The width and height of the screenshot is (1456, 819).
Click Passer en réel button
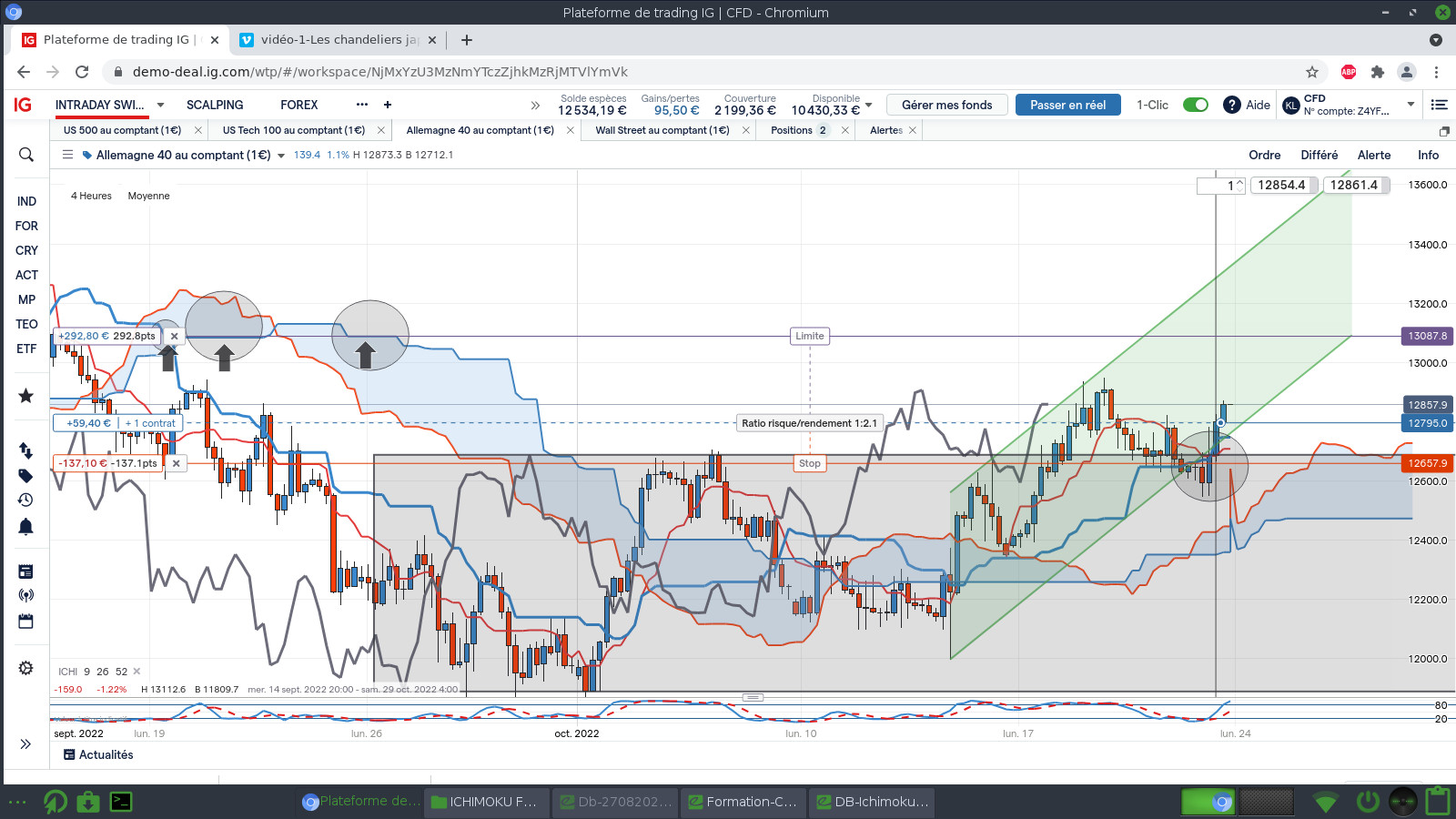(1068, 105)
